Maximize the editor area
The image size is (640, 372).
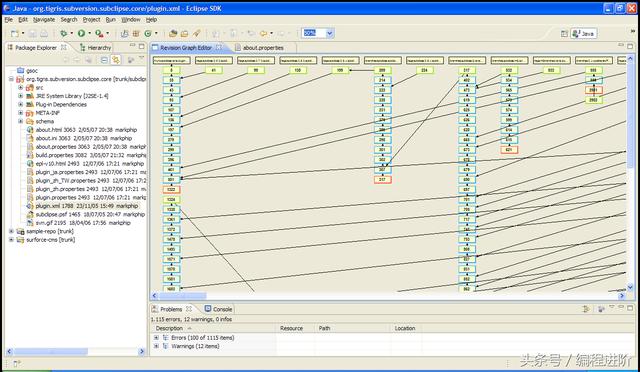pos(630,46)
